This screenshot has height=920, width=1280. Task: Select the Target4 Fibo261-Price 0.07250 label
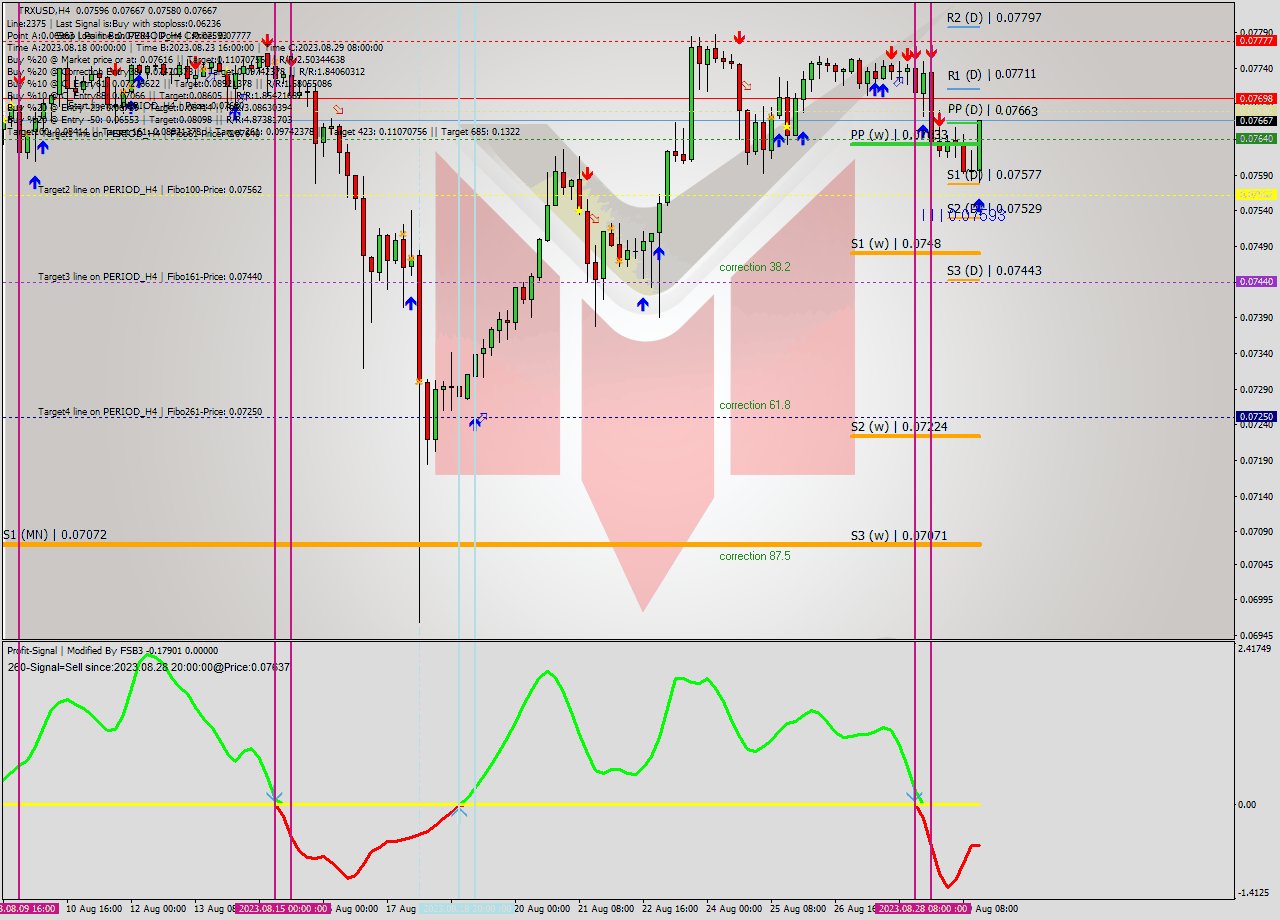(x=150, y=411)
